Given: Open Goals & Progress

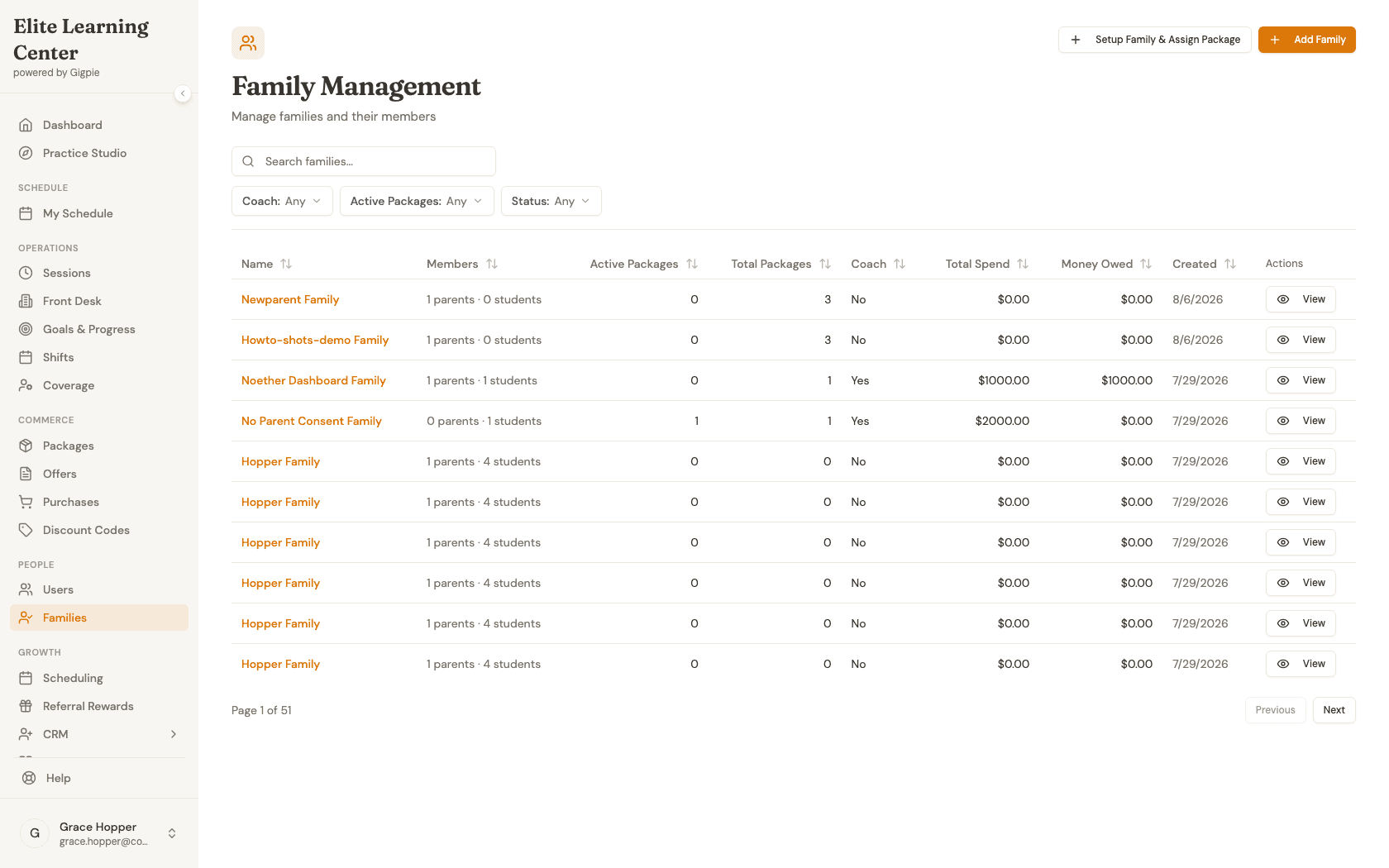Looking at the screenshot, I should pyautogui.click(x=99, y=329).
